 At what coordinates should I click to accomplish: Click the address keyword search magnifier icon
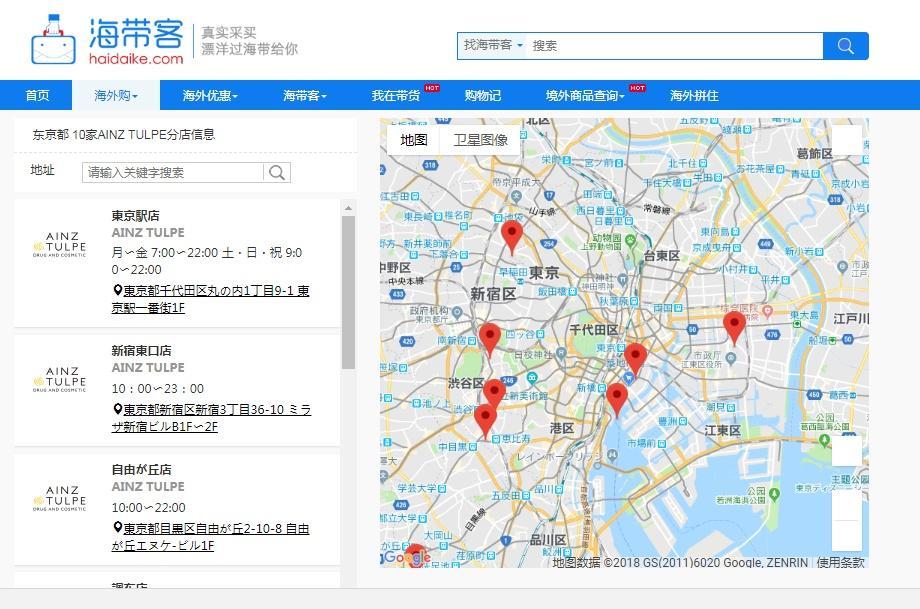(277, 172)
